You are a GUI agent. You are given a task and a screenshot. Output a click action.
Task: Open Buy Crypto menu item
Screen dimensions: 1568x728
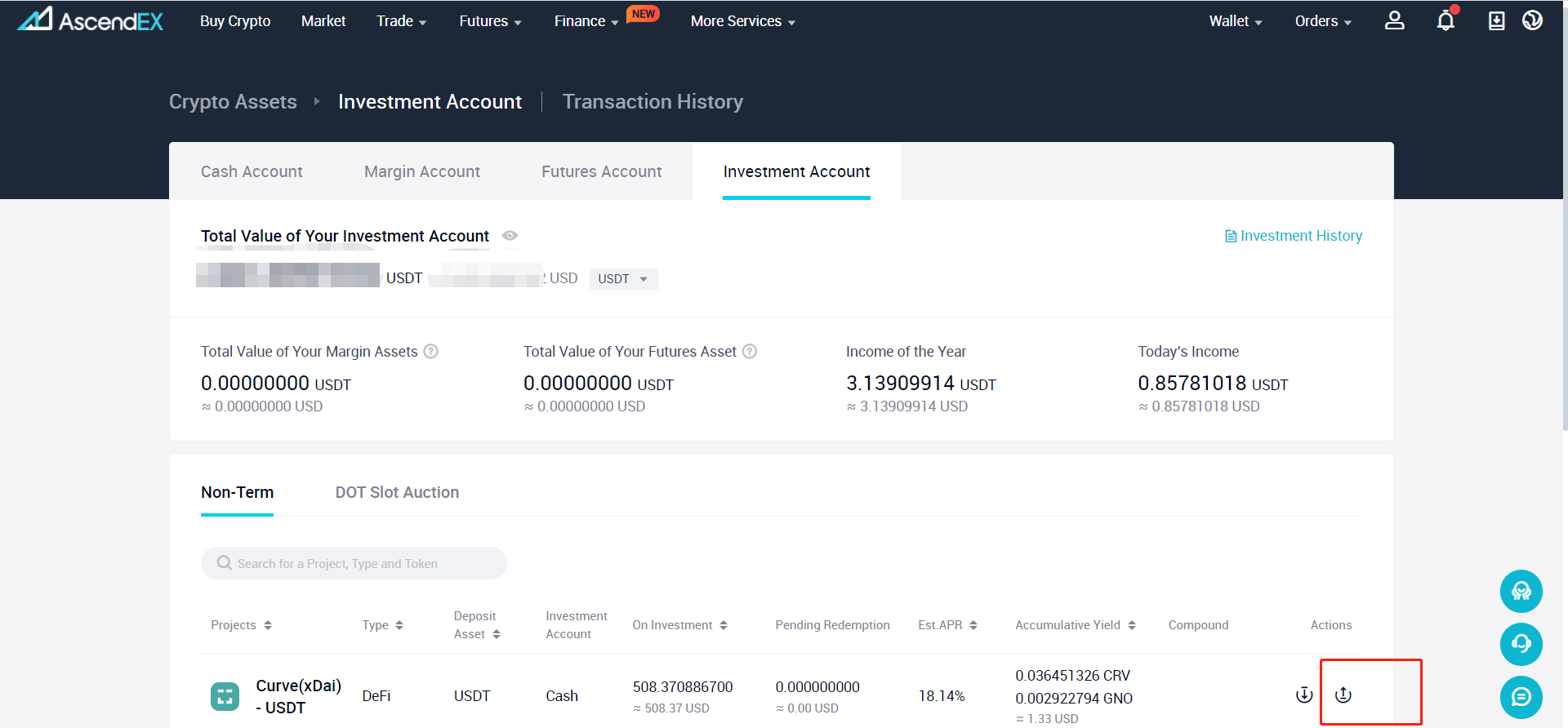(x=235, y=21)
